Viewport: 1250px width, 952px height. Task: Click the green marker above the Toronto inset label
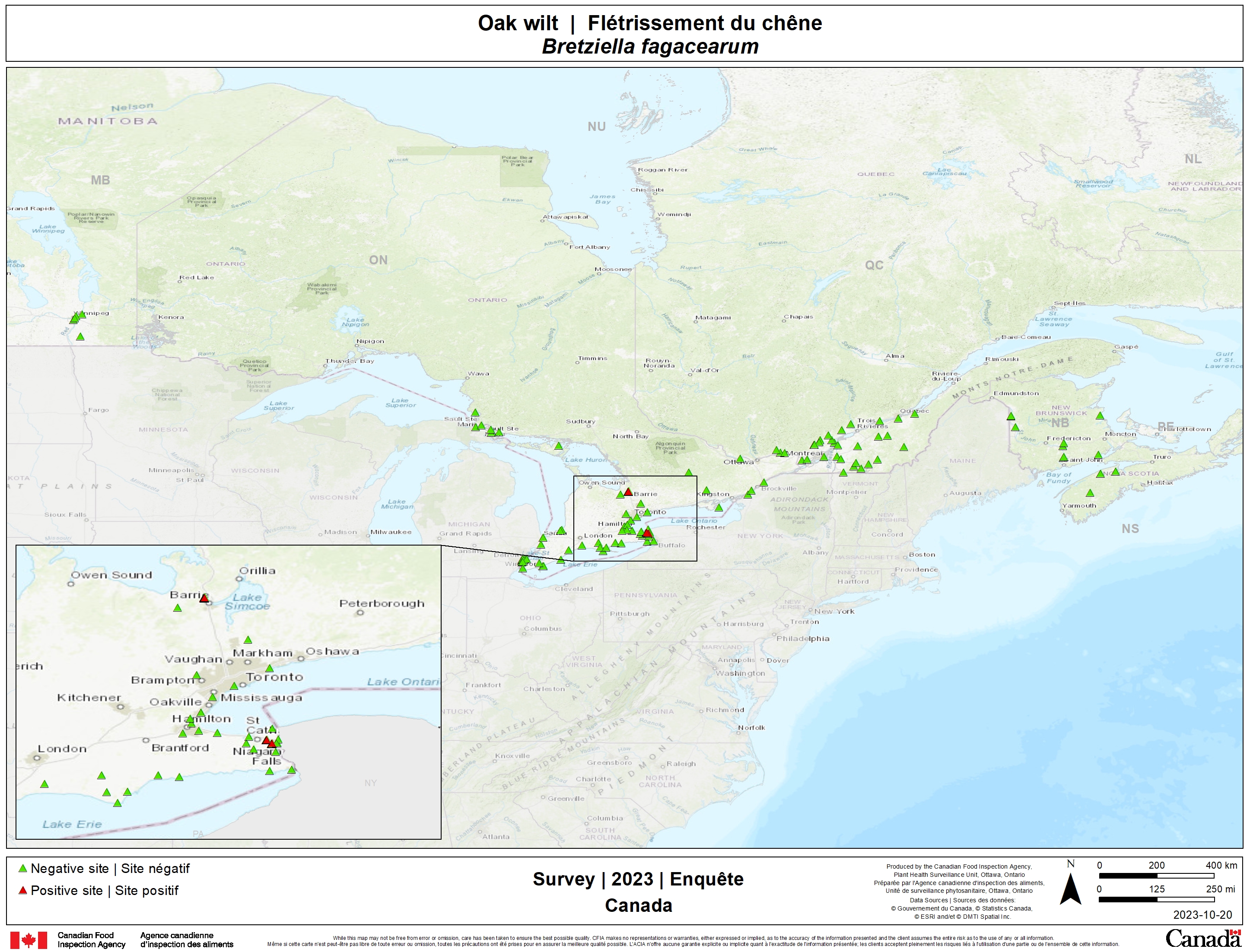coord(269,669)
